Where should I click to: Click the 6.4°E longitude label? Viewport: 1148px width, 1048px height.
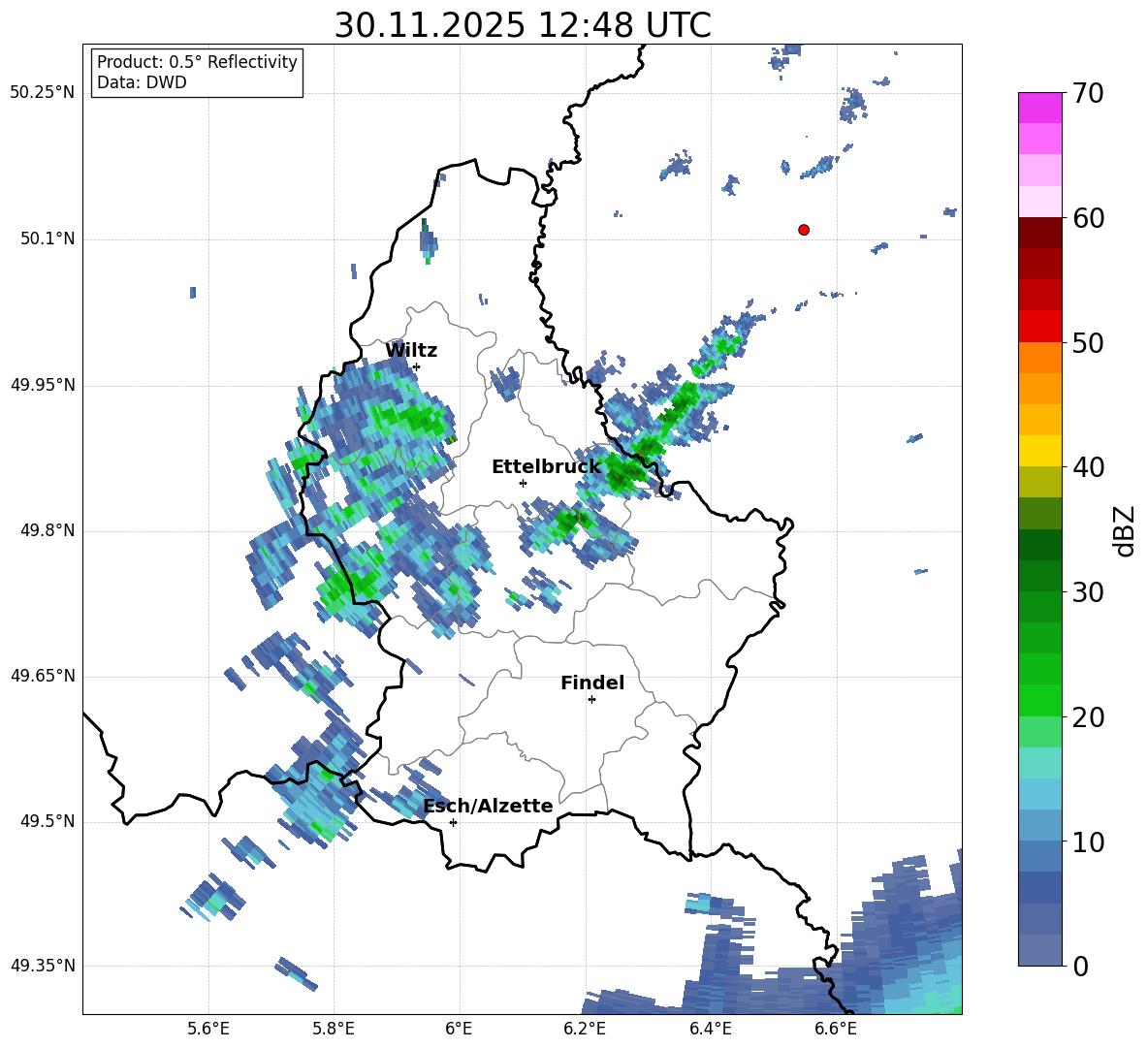point(710,1029)
